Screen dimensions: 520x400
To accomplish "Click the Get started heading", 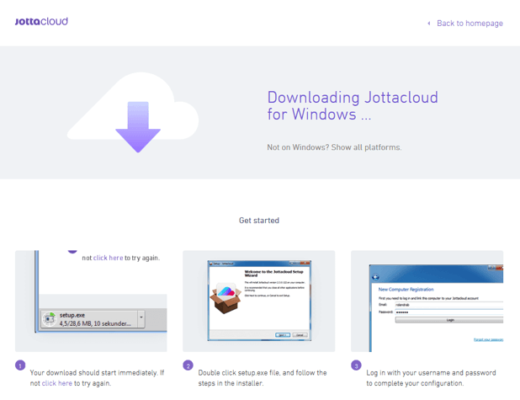I will [259, 220].
